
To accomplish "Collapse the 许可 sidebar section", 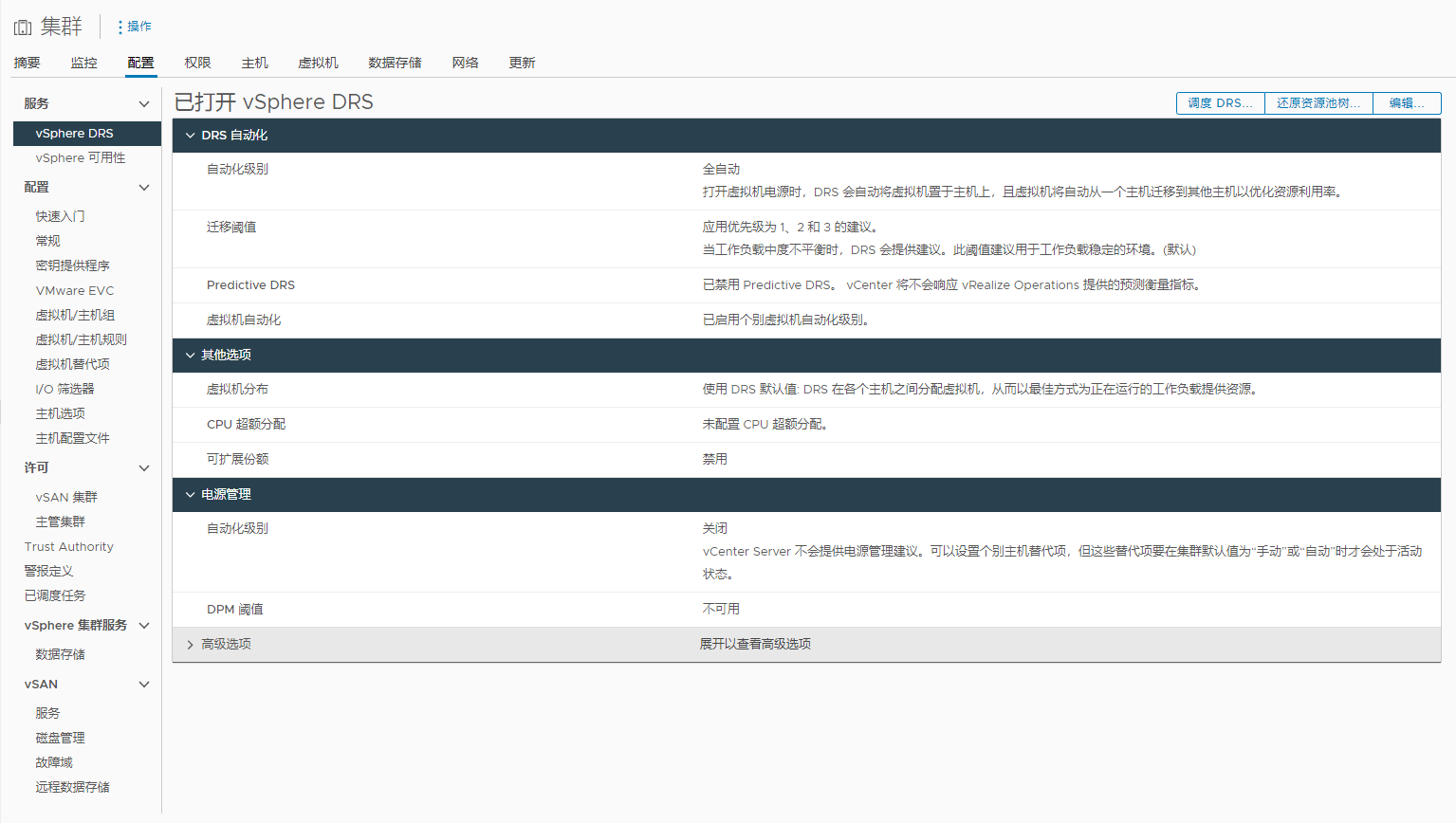I will tap(144, 468).
